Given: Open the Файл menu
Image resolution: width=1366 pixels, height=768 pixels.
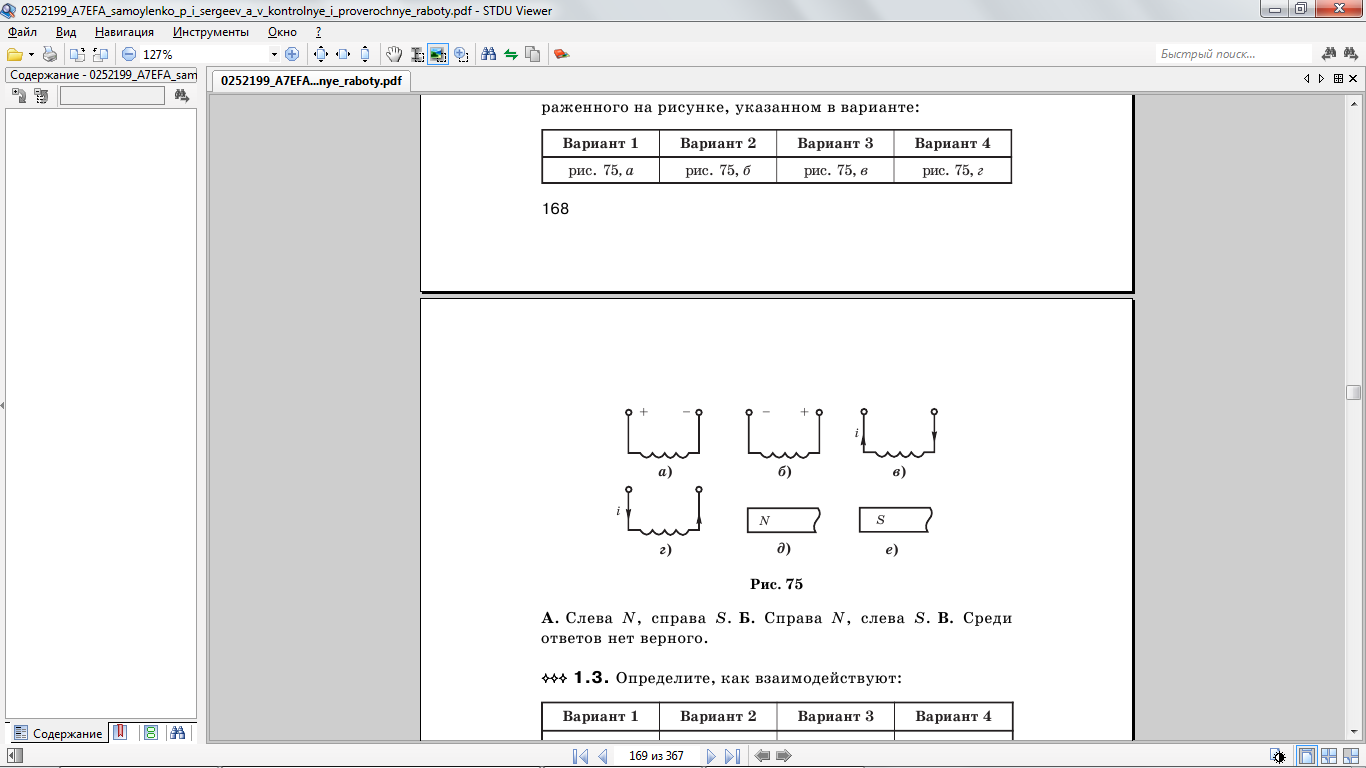Looking at the screenshot, I should (22, 32).
